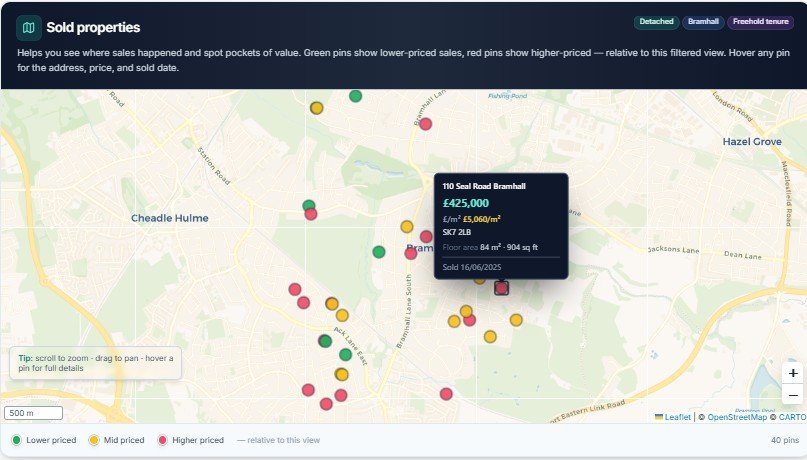This screenshot has height=460, width=807.
Task: Zoom out with the minus button
Action: click(793, 395)
